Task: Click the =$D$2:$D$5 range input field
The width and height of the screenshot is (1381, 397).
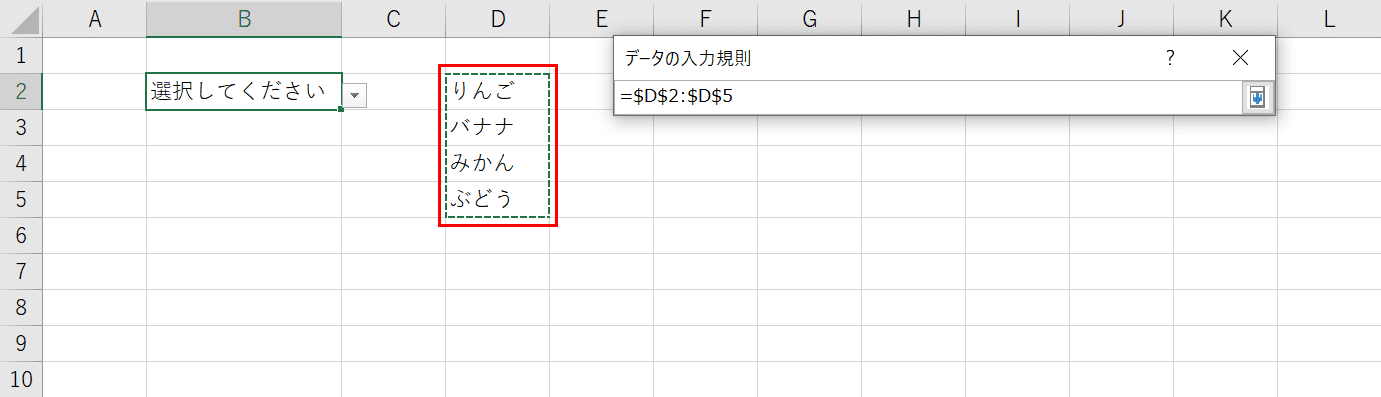Action: [x=928, y=98]
